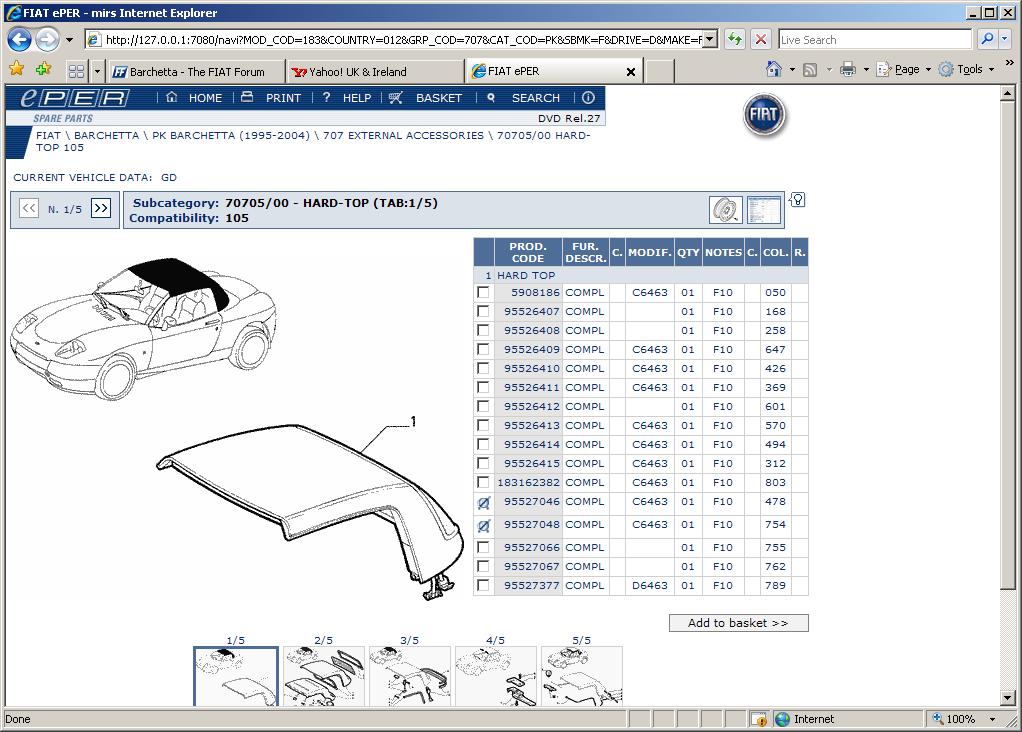Click the crossed-out icon for part 95527048
This screenshot has height=732, width=1022.
484,525
